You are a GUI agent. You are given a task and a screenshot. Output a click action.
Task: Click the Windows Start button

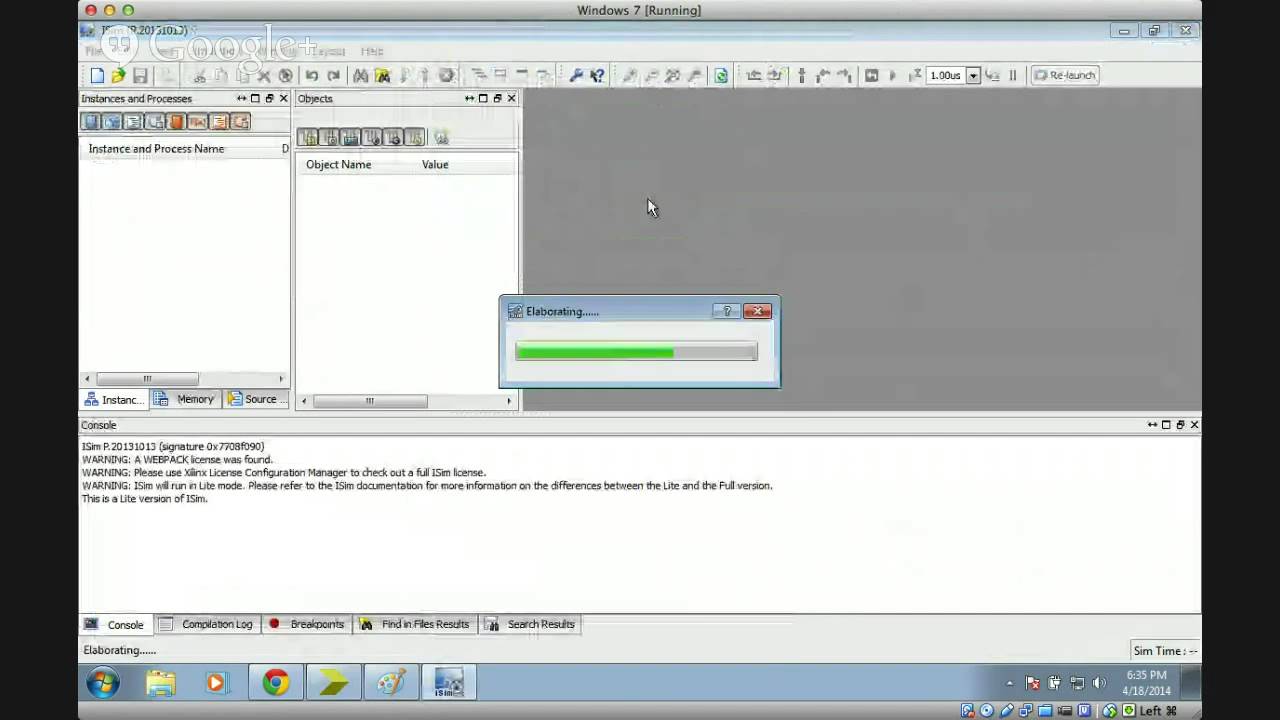pyautogui.click(x=103, y=683)
